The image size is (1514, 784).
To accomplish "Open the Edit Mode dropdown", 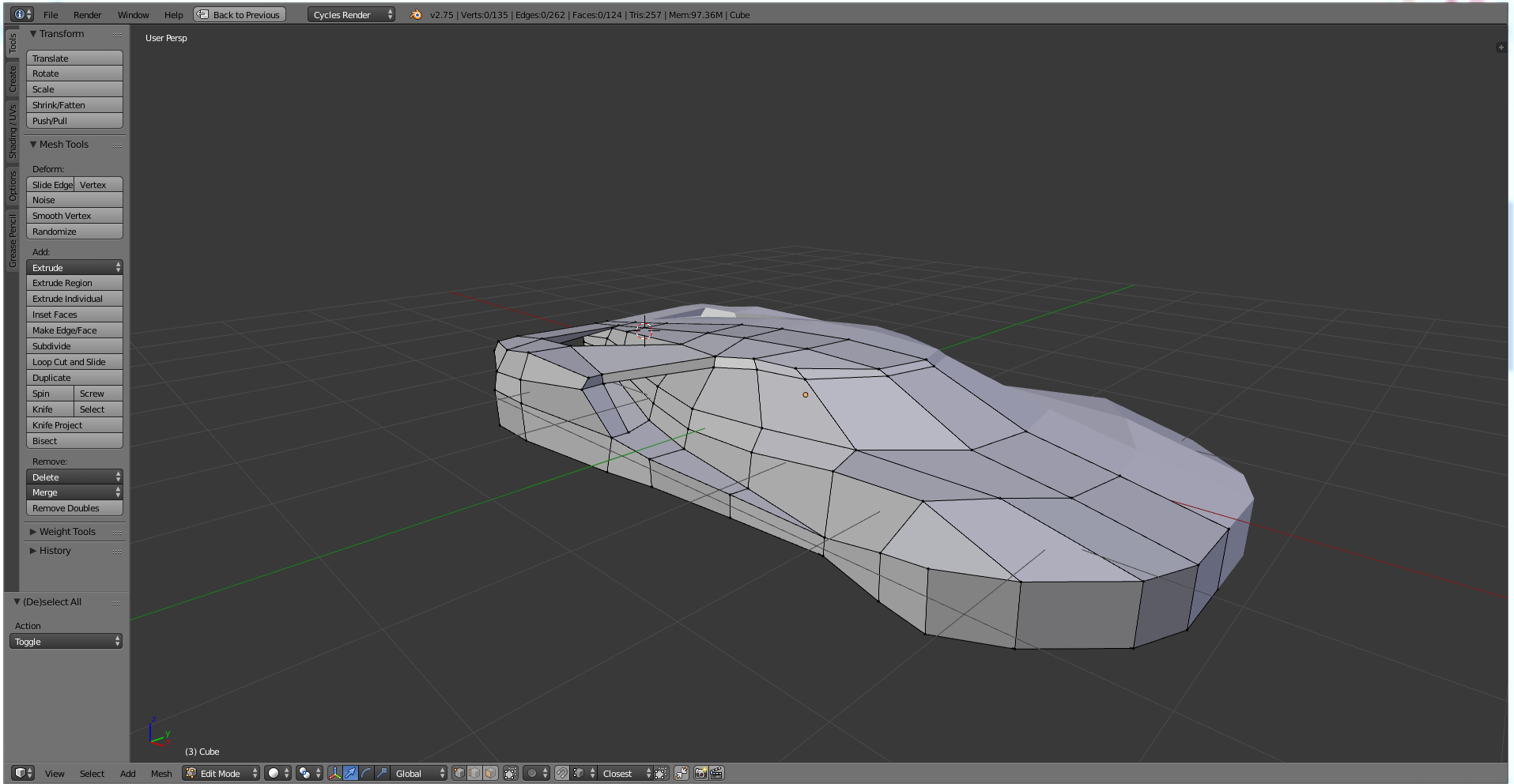I will pyautogui.click(x=221, y=773).
